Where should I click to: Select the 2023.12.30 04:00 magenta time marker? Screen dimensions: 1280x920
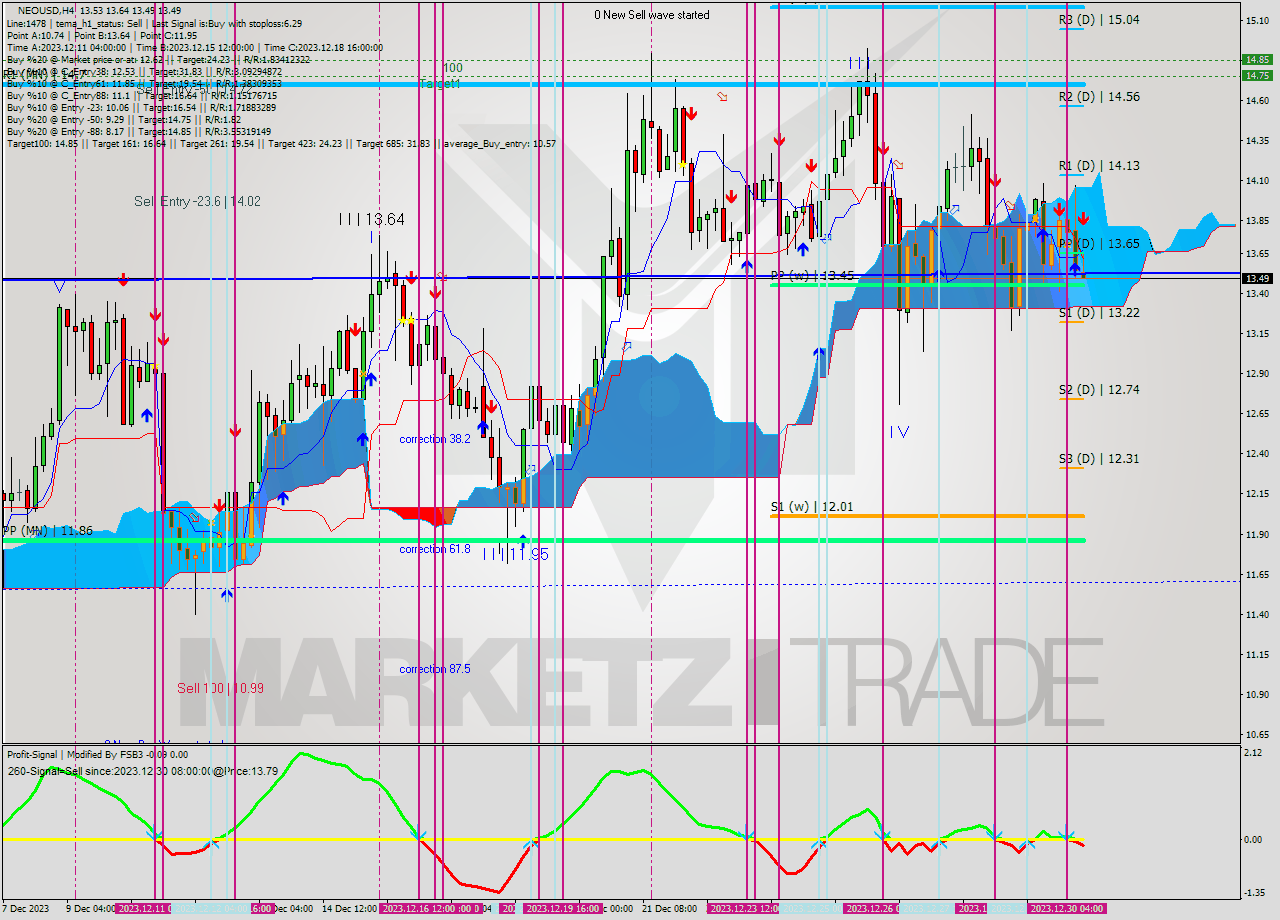pyautogui.click(x=1067, y=909)
